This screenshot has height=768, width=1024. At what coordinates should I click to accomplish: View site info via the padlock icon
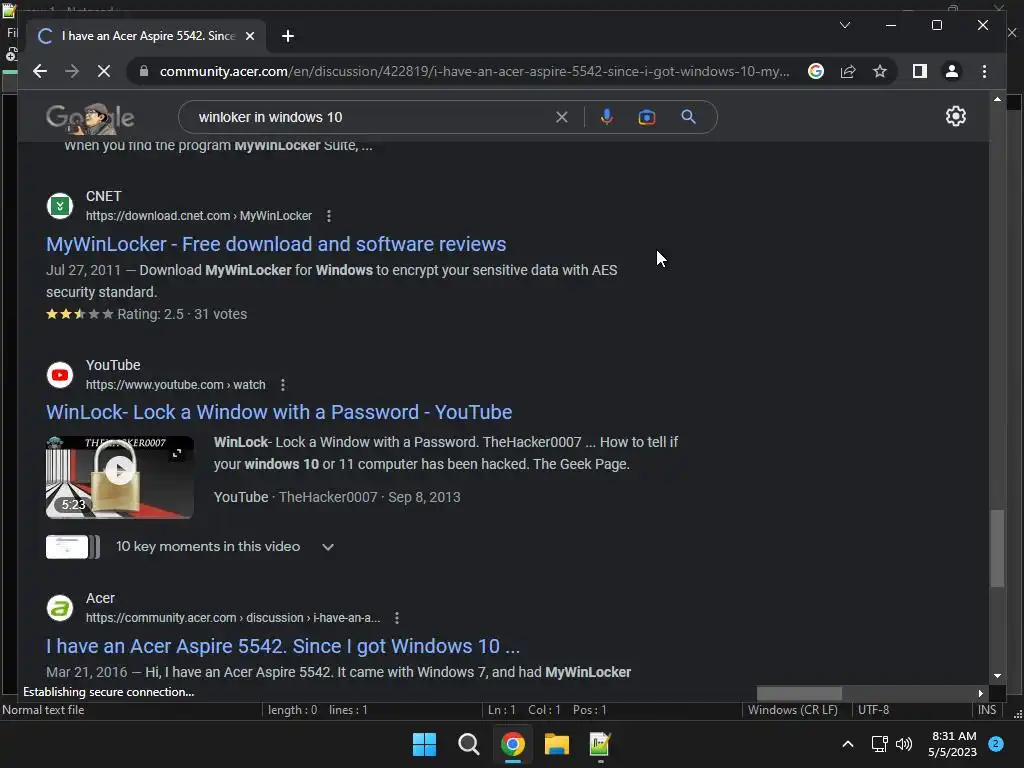coord(144,71)
